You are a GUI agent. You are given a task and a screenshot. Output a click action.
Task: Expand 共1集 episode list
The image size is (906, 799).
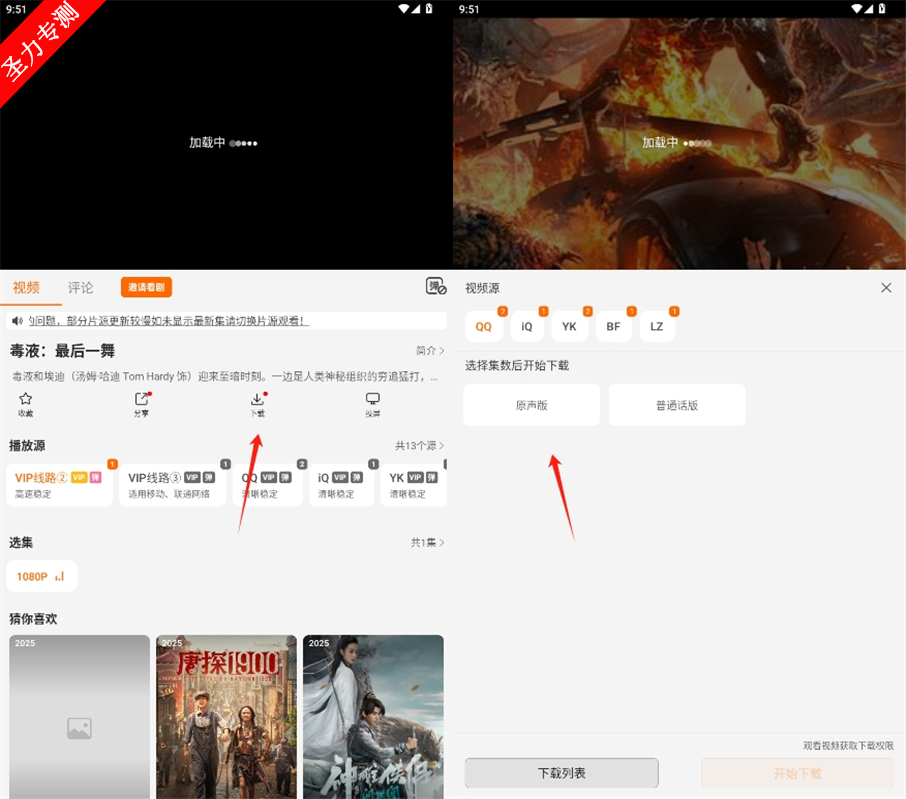tap(428, 542)
